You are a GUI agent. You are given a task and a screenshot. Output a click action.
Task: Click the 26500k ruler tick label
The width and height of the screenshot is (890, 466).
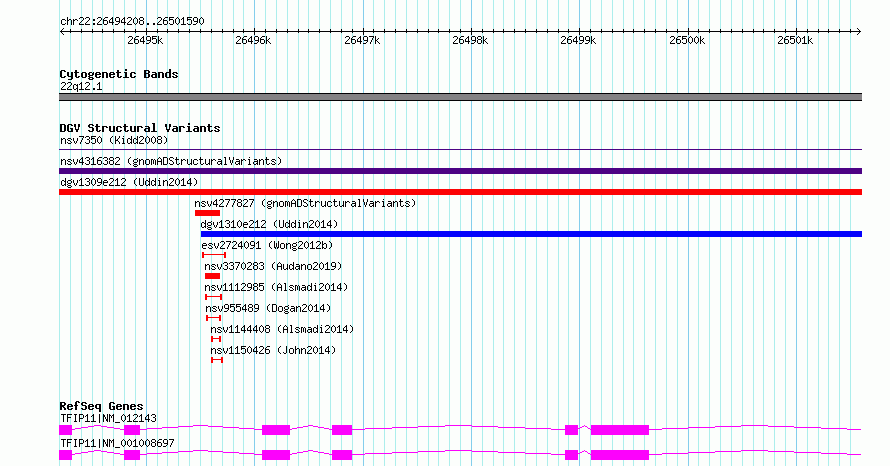click(x=687, y=40)
